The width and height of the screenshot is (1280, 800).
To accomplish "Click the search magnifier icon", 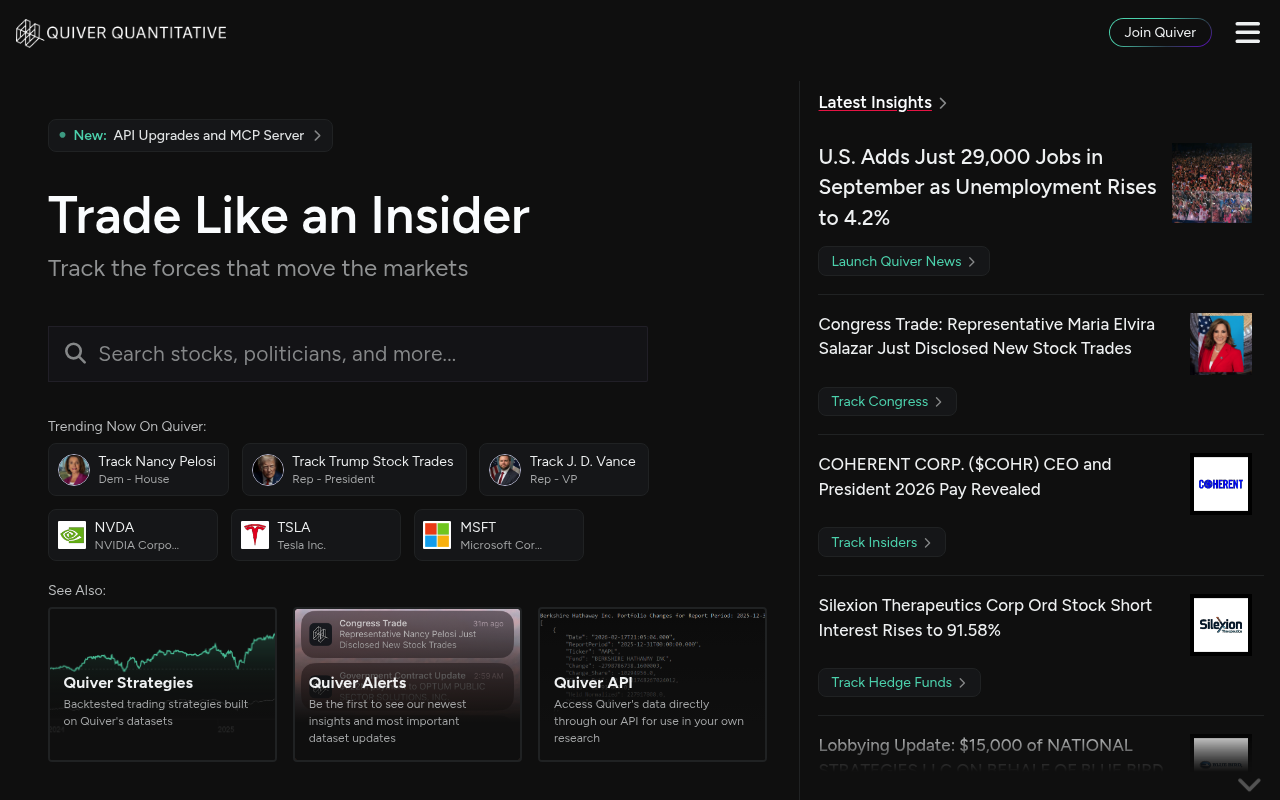I will 75,353.
